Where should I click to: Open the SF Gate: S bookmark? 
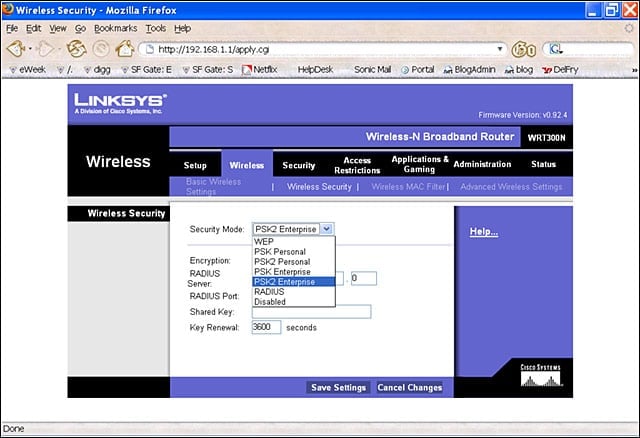[208, 70]
